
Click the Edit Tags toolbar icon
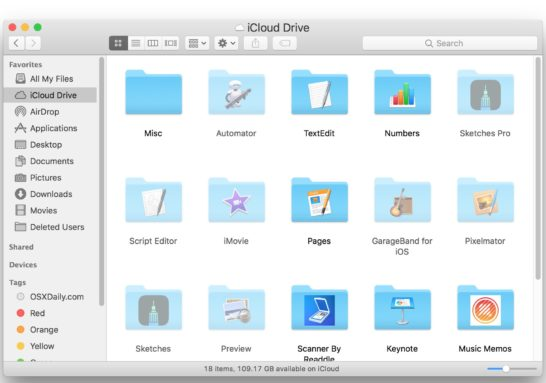[284, 43]
